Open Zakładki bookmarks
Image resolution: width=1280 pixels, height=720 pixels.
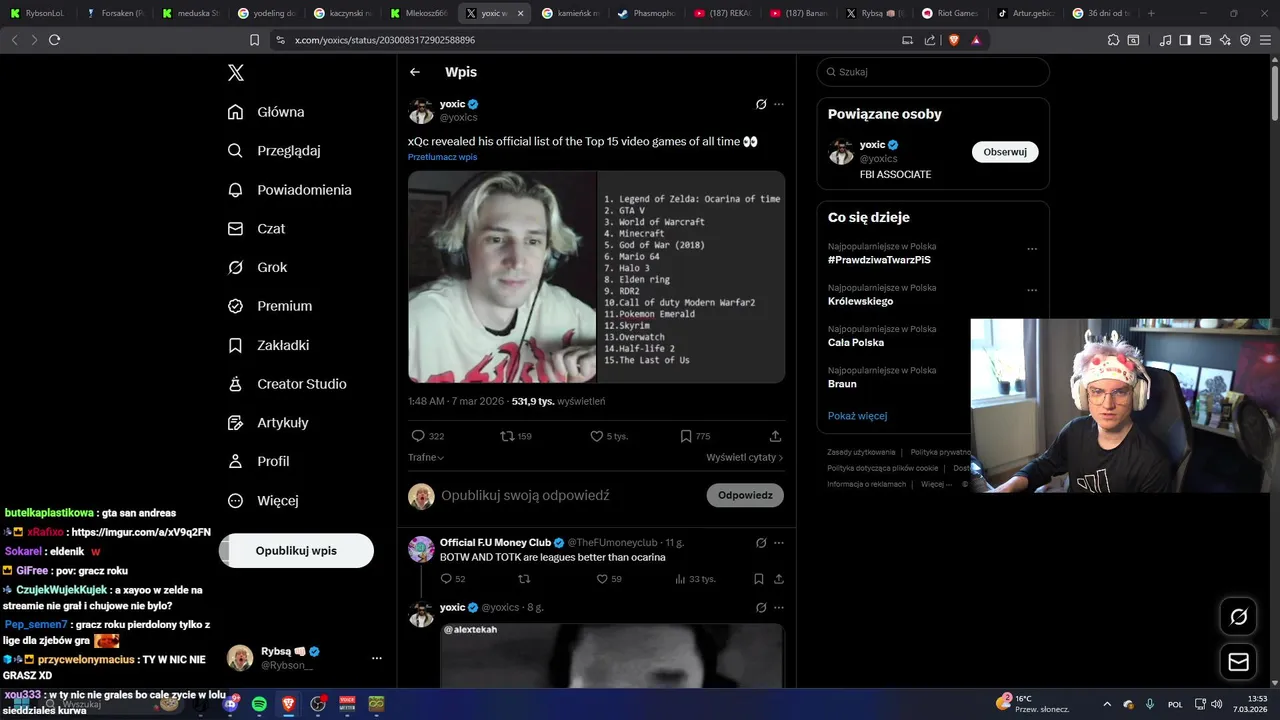point(268,345)
